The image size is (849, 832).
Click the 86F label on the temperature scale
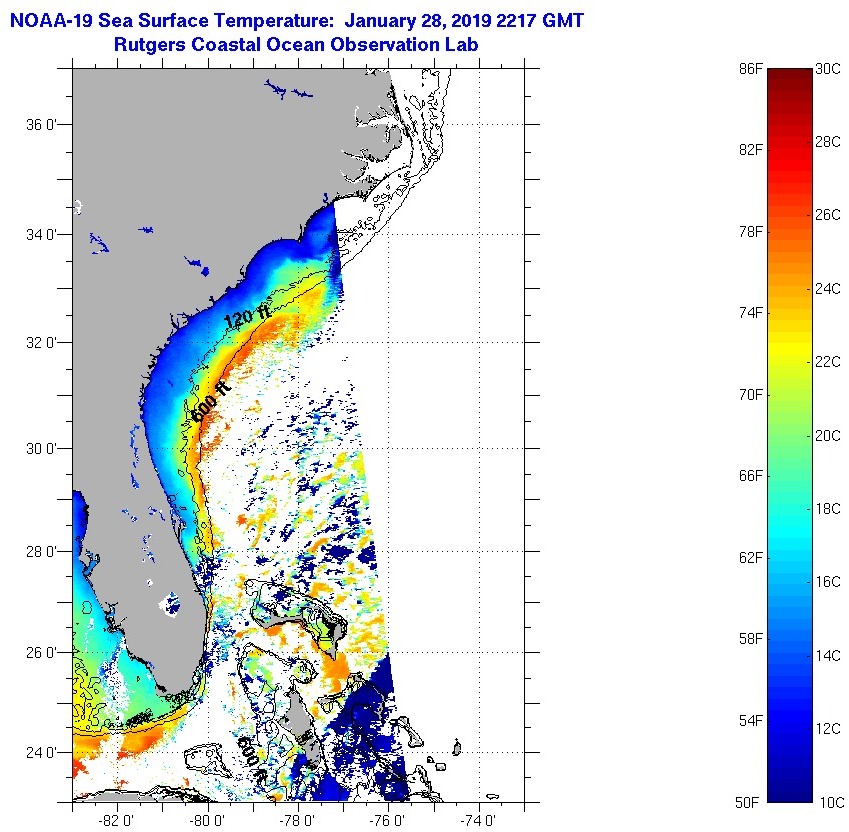(x=749, y=68)
